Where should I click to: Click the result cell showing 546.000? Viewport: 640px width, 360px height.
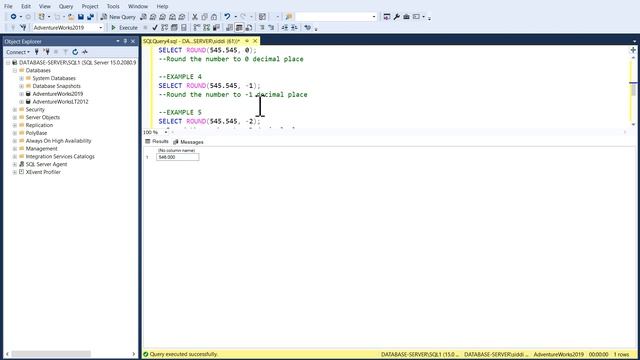click(x=178, y=157)
